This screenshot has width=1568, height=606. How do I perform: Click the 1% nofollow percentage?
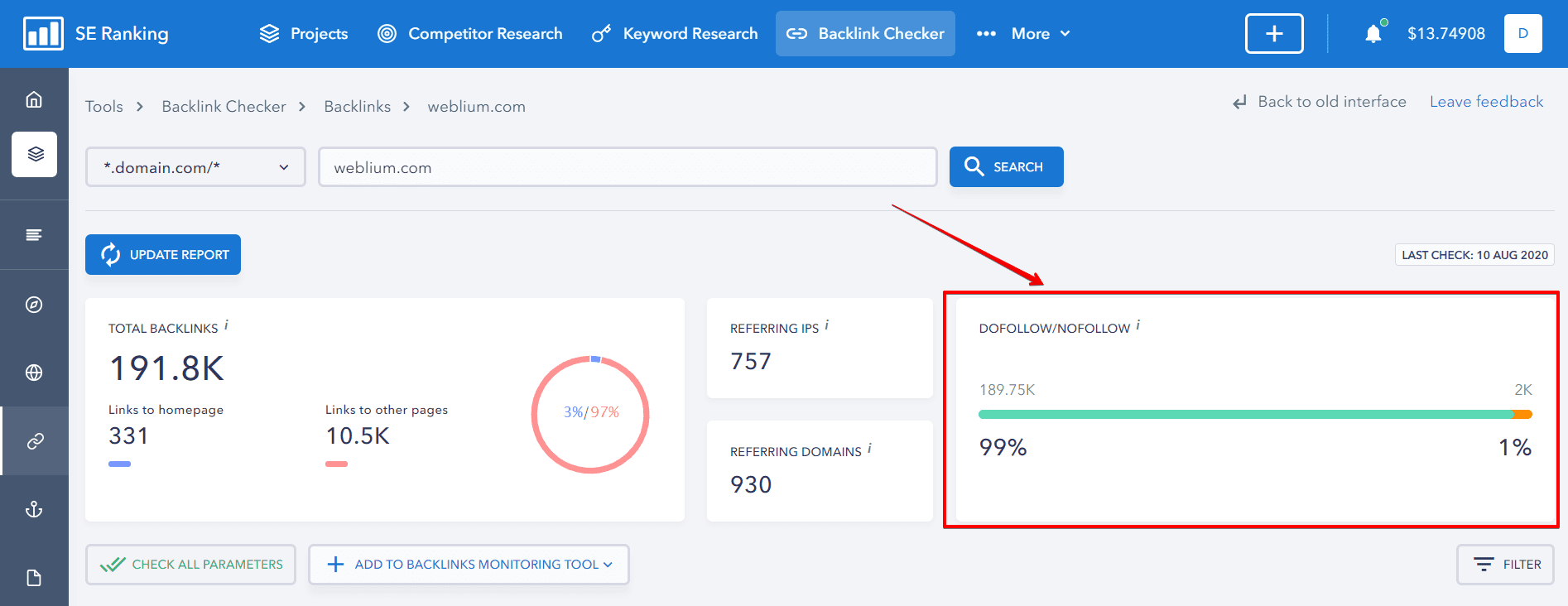(1515, 448)
